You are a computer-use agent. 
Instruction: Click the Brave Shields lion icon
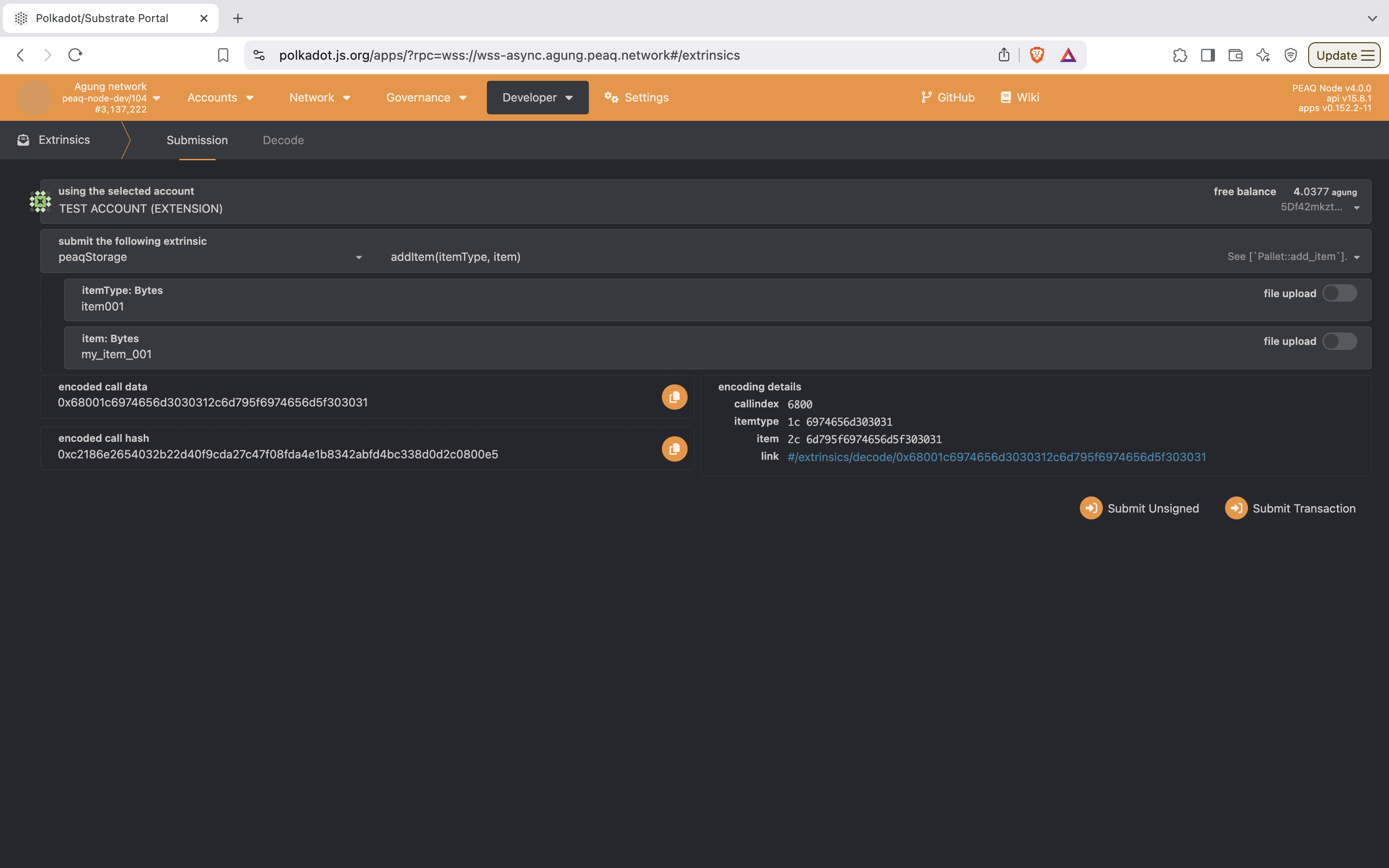pyautogui.click(x=1037, y=55)
